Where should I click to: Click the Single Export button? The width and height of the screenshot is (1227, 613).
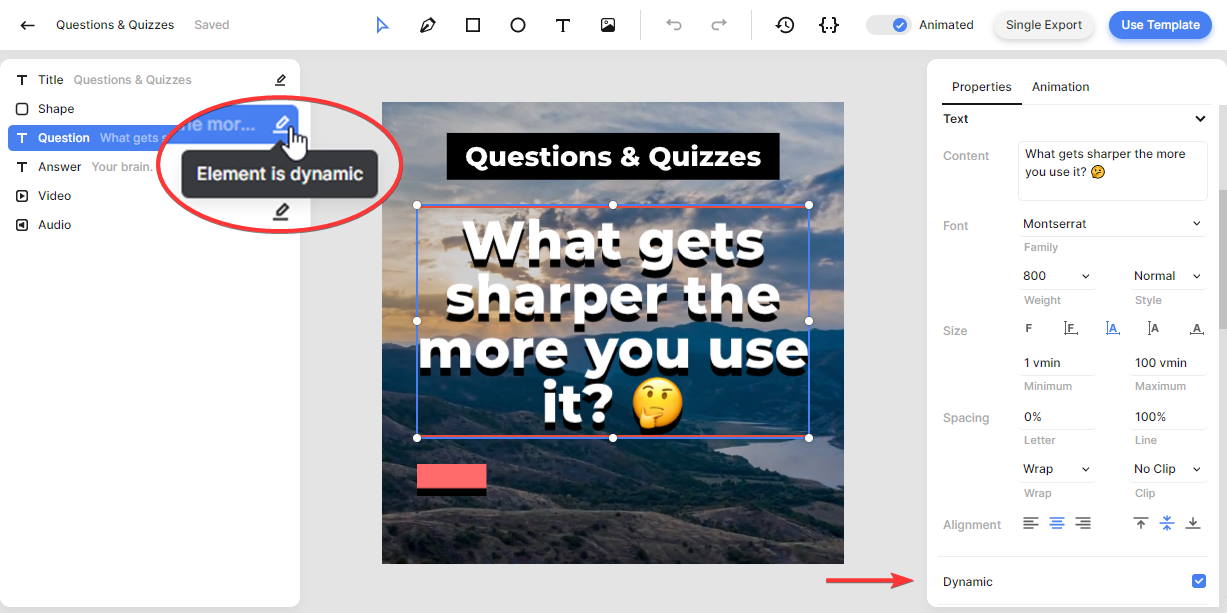click(x=1043, y=25)
